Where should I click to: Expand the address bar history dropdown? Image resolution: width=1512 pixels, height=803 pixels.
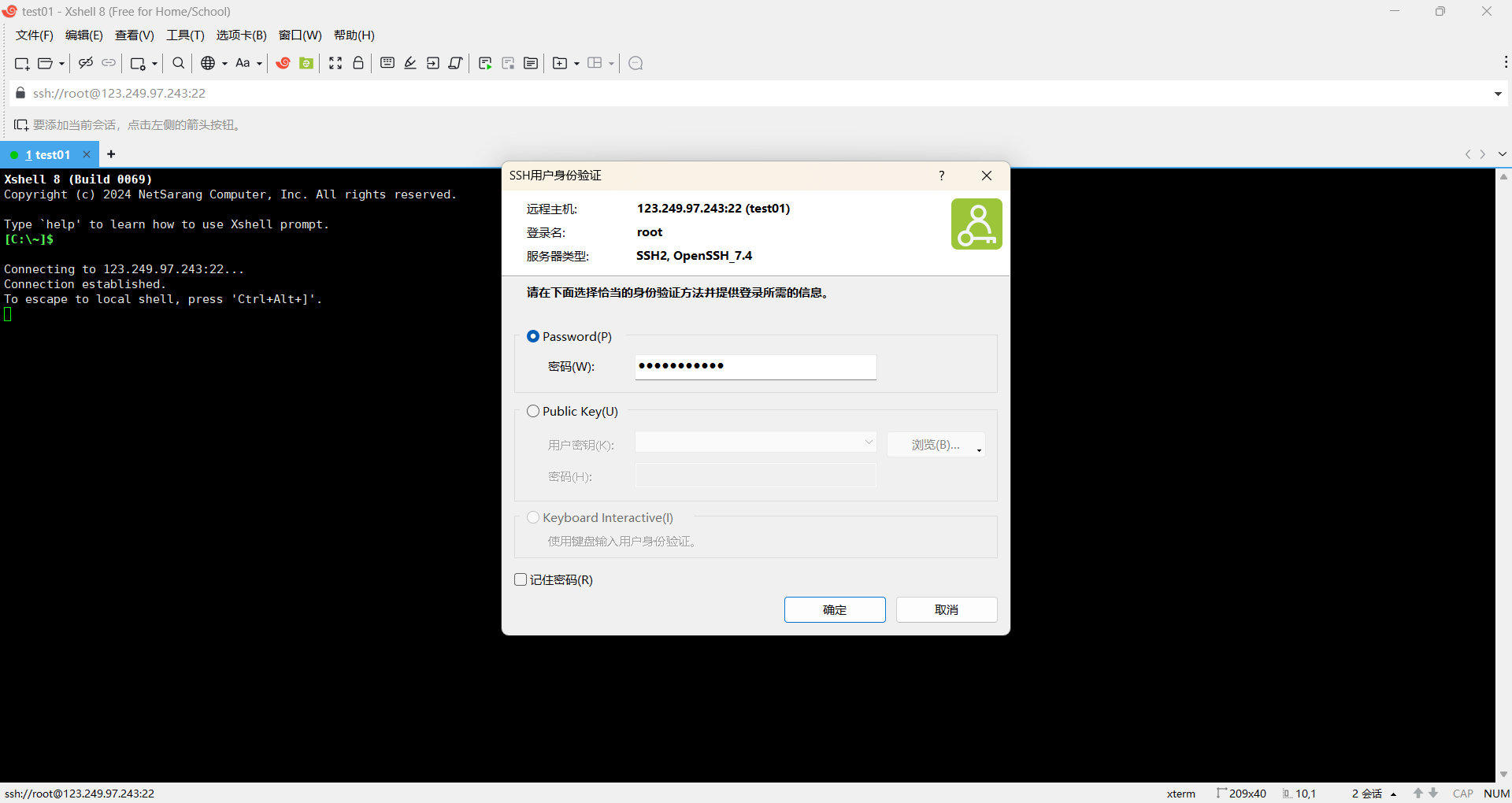tap(1498, 94)
